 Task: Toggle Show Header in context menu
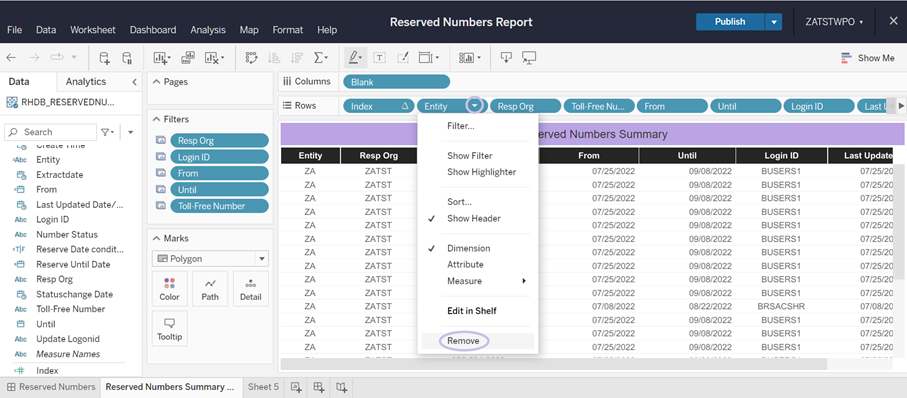coord(474,219)
